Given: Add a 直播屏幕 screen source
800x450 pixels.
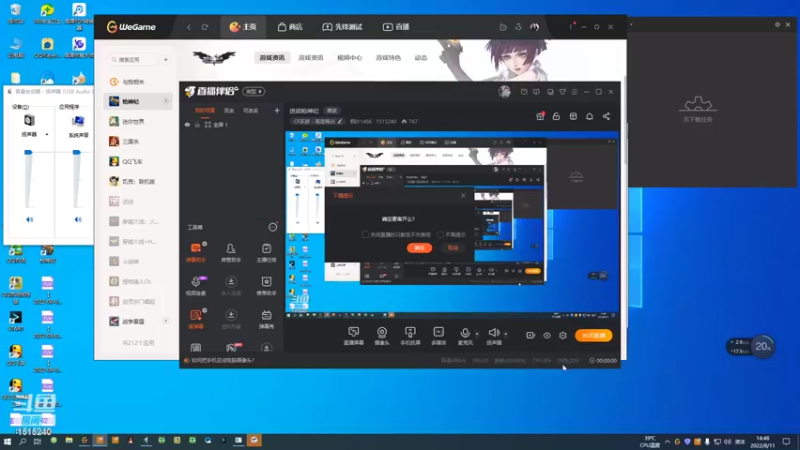Looking at the screenshot, I should (x=354, y=336).
